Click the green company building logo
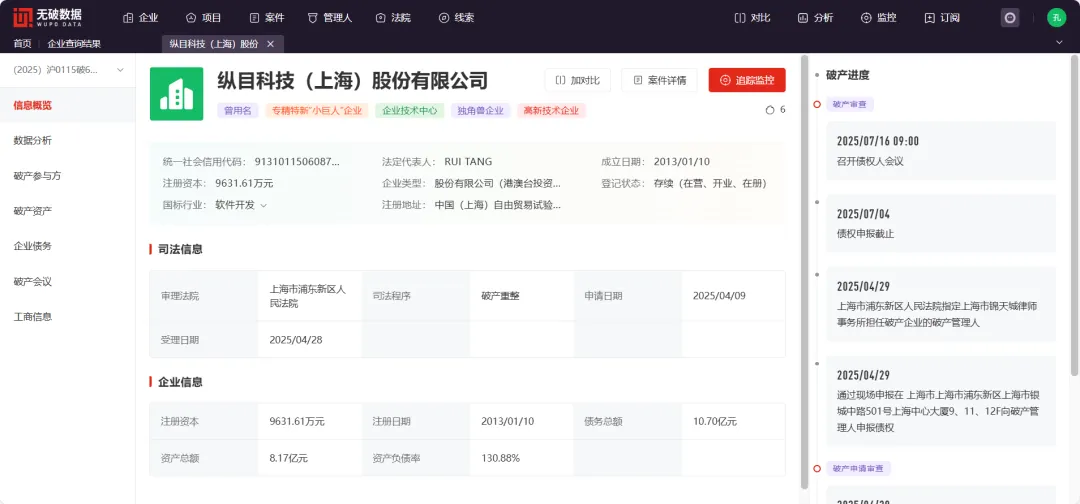This screenshot has width=1080, height=504. [176, 94]
